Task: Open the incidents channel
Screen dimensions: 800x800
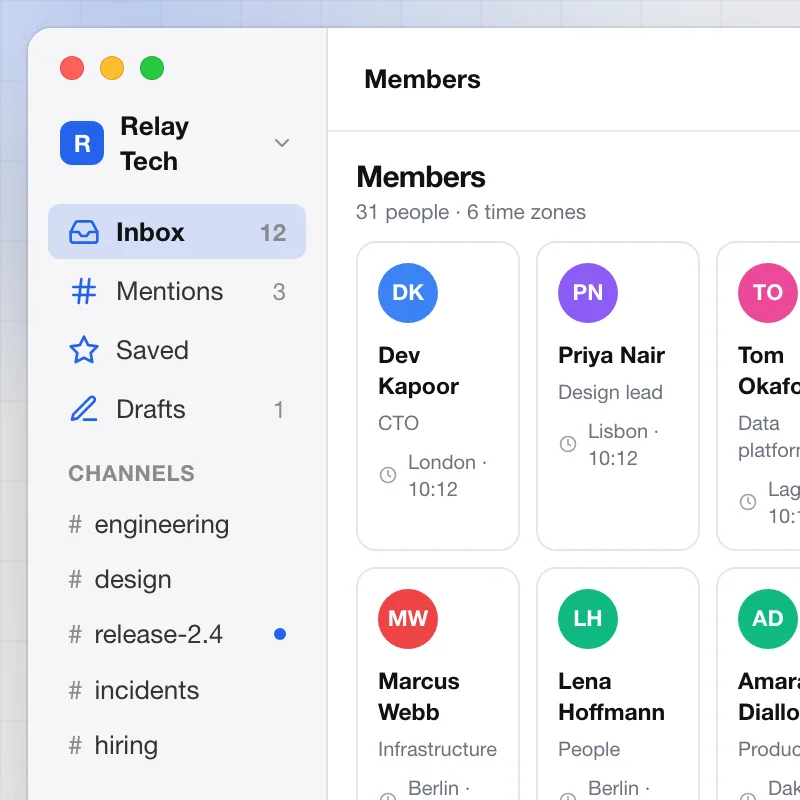Action: click(x=177, y=690)
